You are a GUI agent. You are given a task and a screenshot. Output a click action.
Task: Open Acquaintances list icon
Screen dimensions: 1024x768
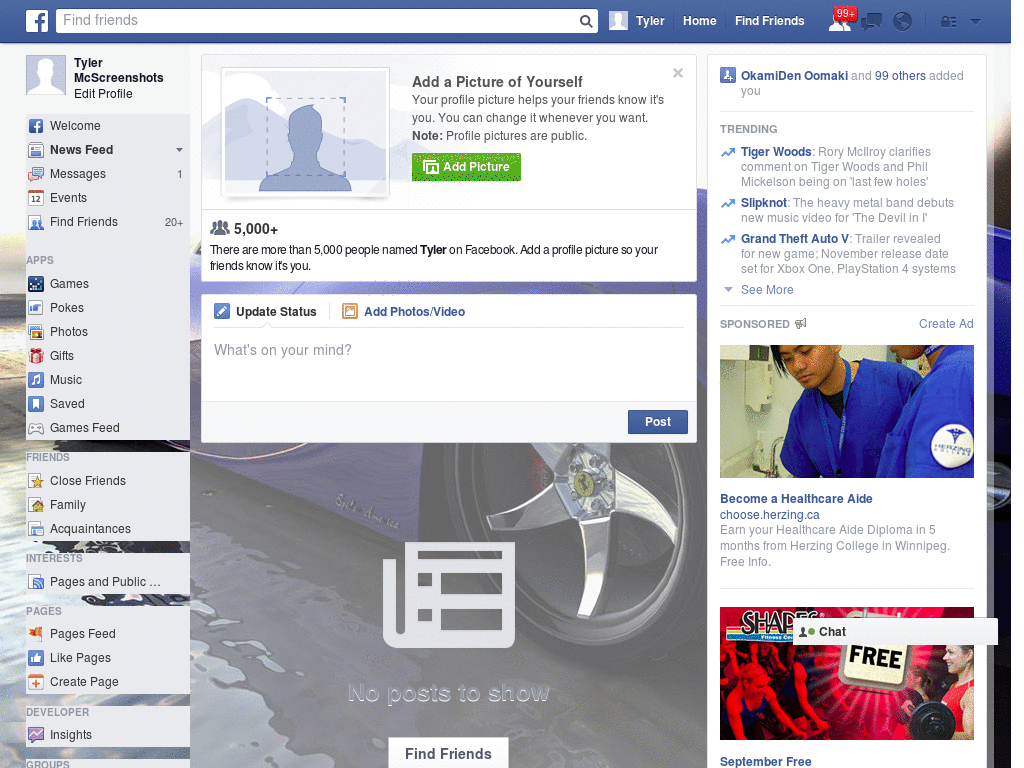[x=36, y=529]
